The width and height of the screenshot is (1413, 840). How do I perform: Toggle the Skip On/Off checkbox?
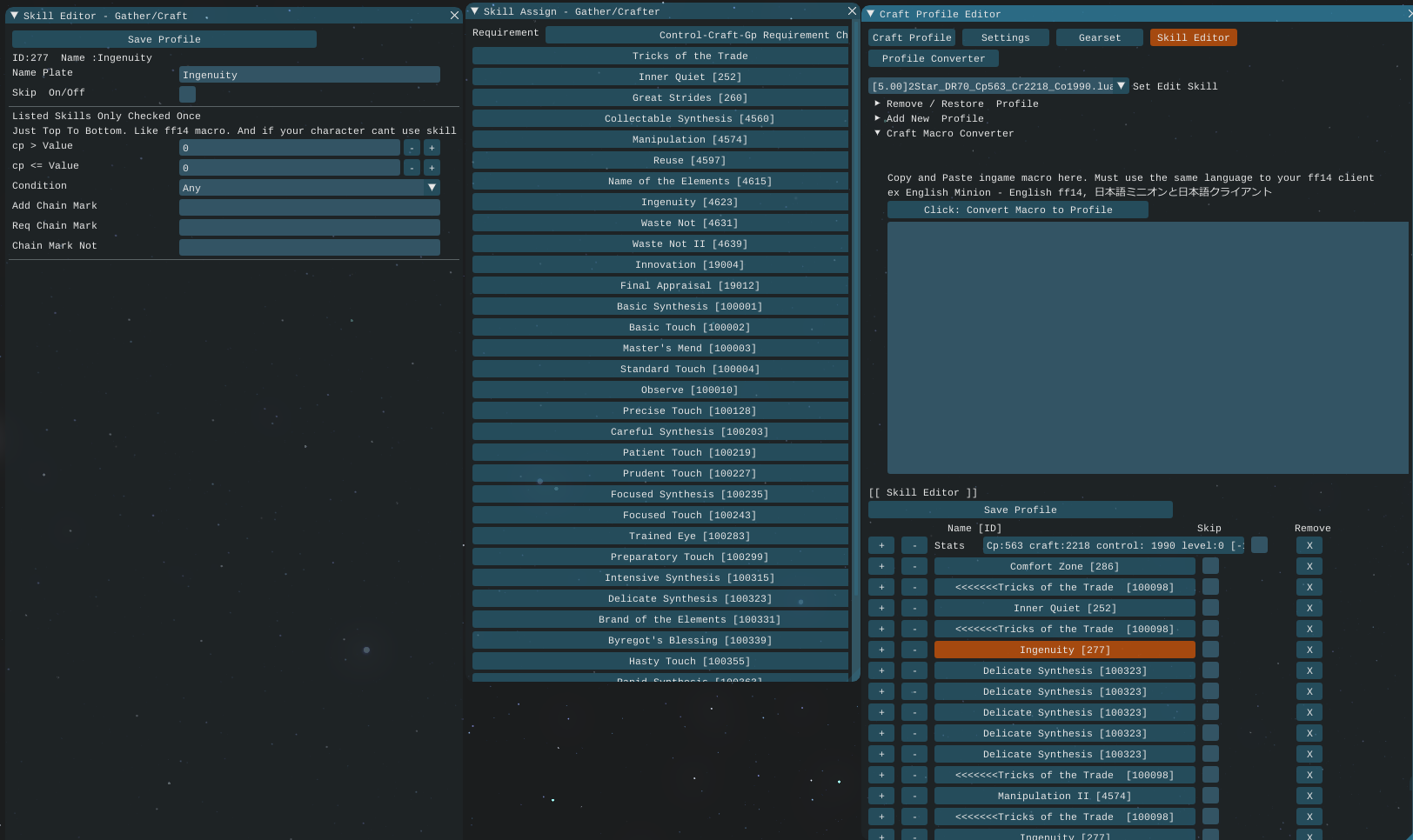pos(187,94)
